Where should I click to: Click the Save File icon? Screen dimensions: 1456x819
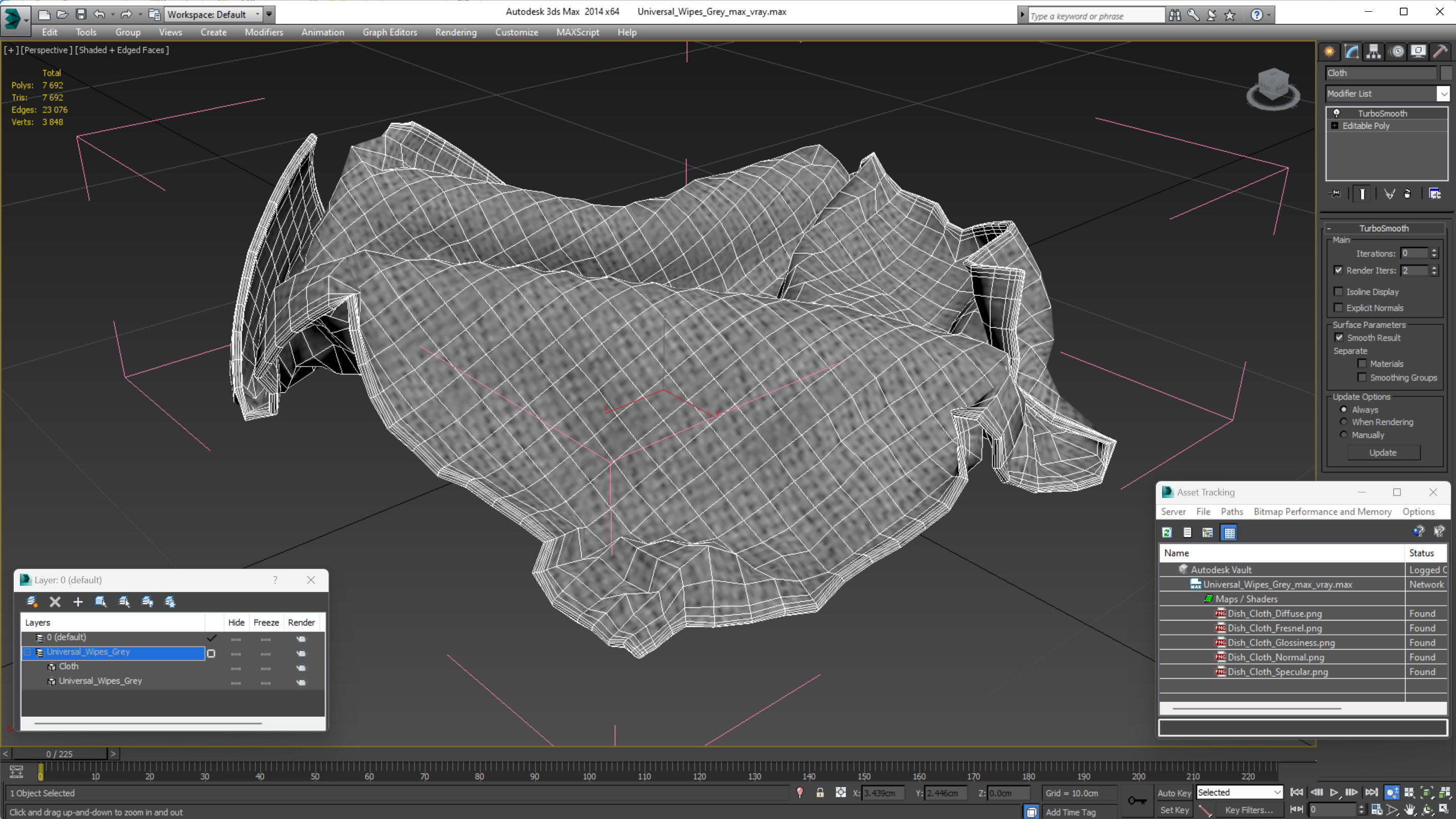point(81,14)
